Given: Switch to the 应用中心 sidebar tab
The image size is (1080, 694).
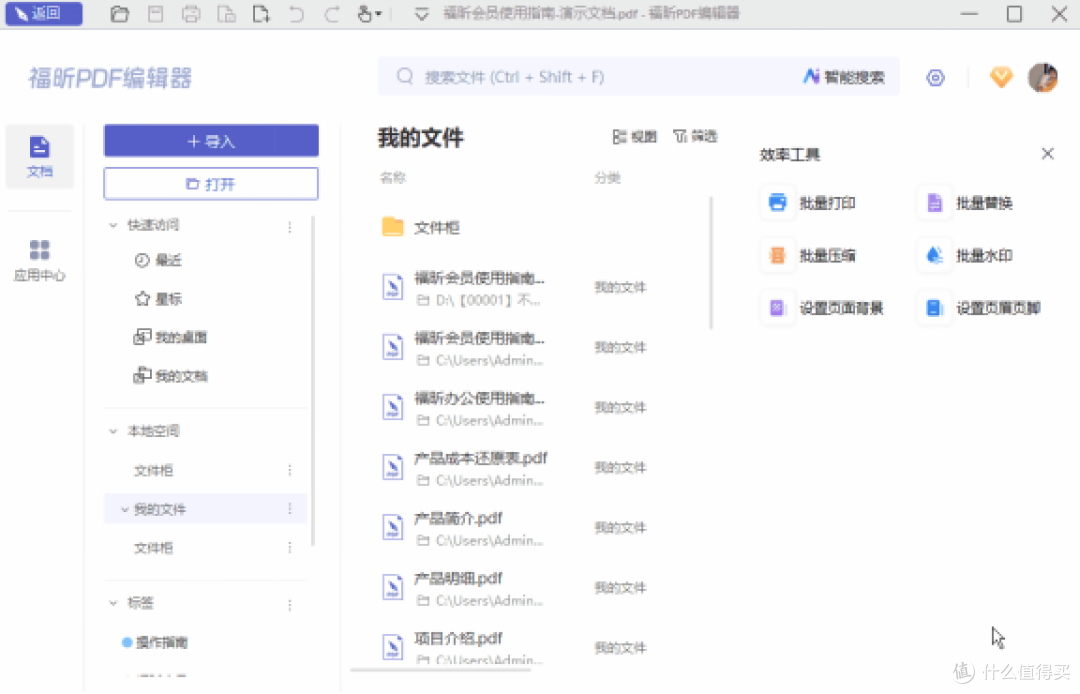Looking at the screenshot, I should (40, 260).
